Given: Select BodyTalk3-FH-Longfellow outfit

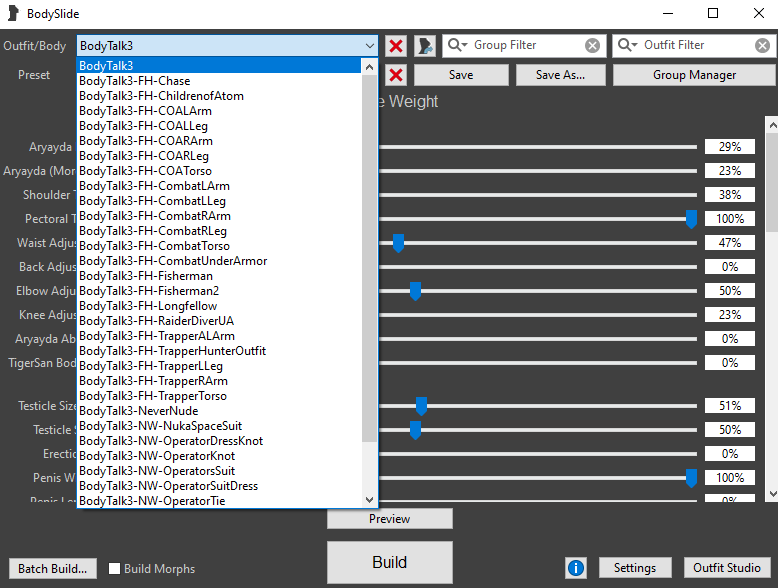Looking at the screenshot, I should click(219, 306).
